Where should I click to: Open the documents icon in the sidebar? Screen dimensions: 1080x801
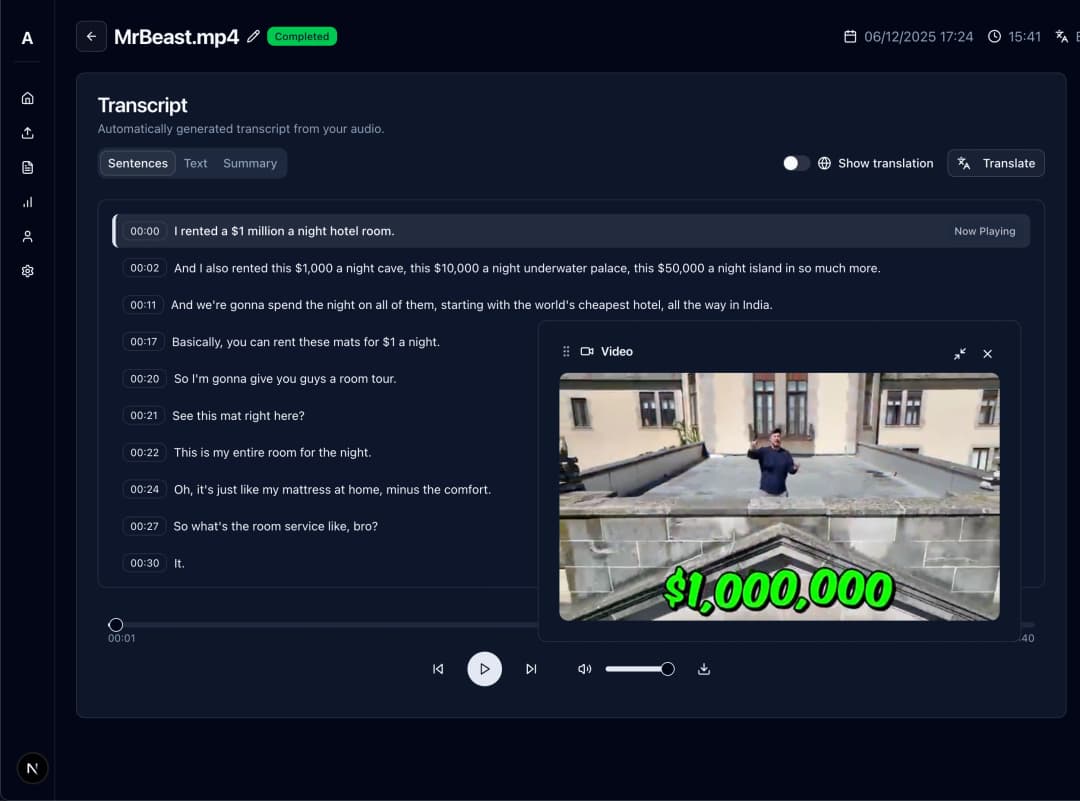pyautogui.click(x=28, y=167)
